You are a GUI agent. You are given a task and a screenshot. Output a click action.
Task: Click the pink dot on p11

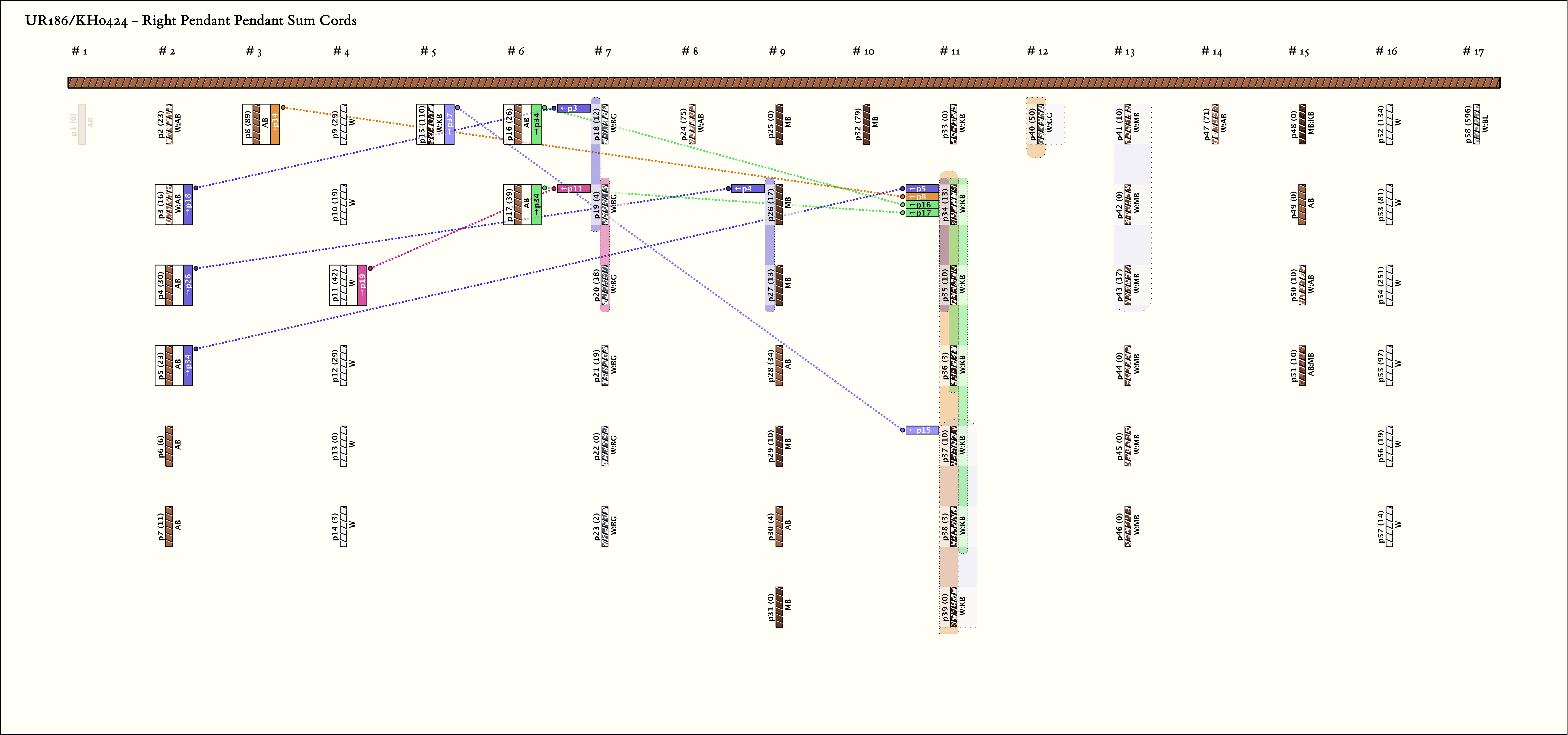point(370,268)
